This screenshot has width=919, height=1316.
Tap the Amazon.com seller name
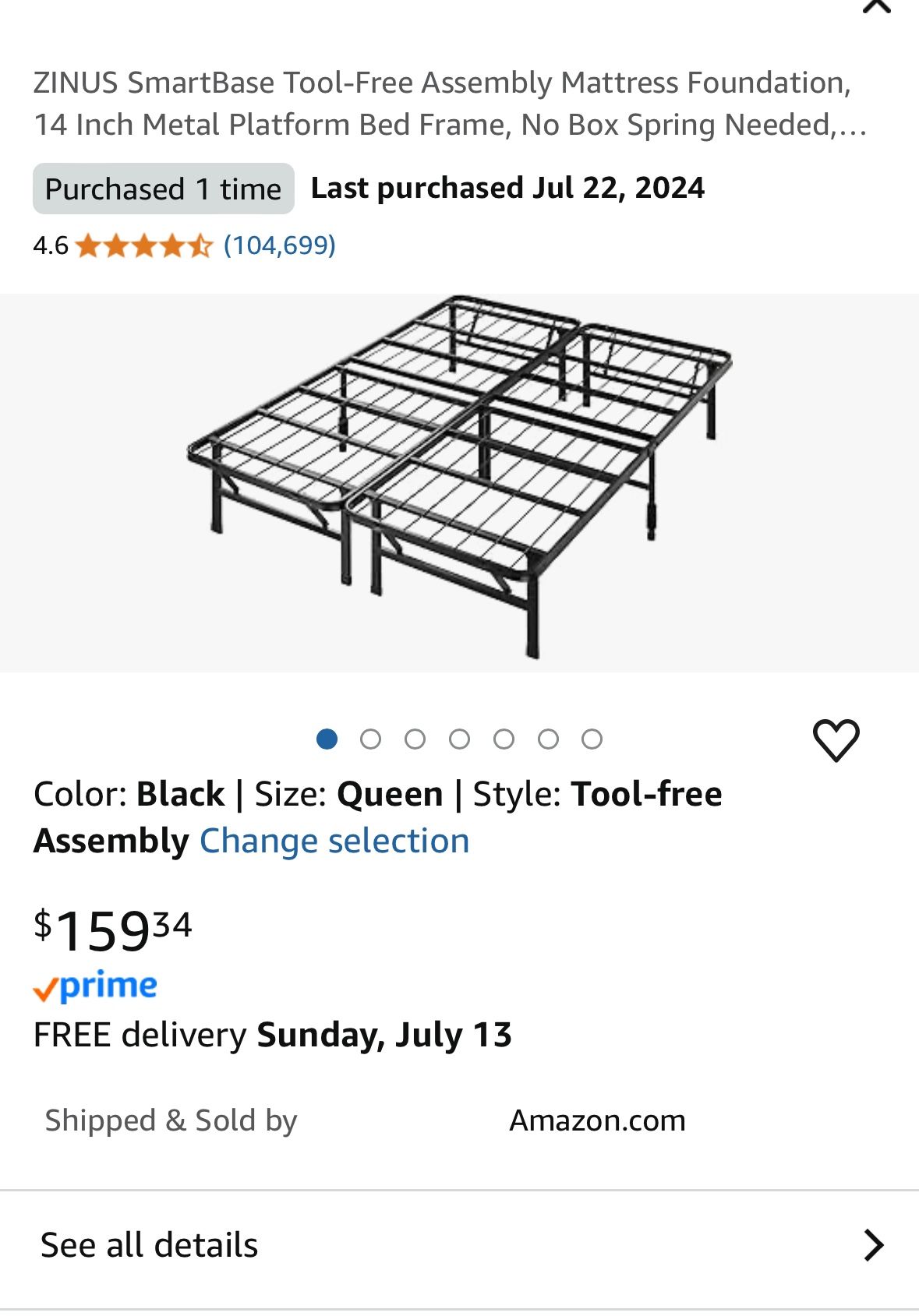click(597, 1120)
